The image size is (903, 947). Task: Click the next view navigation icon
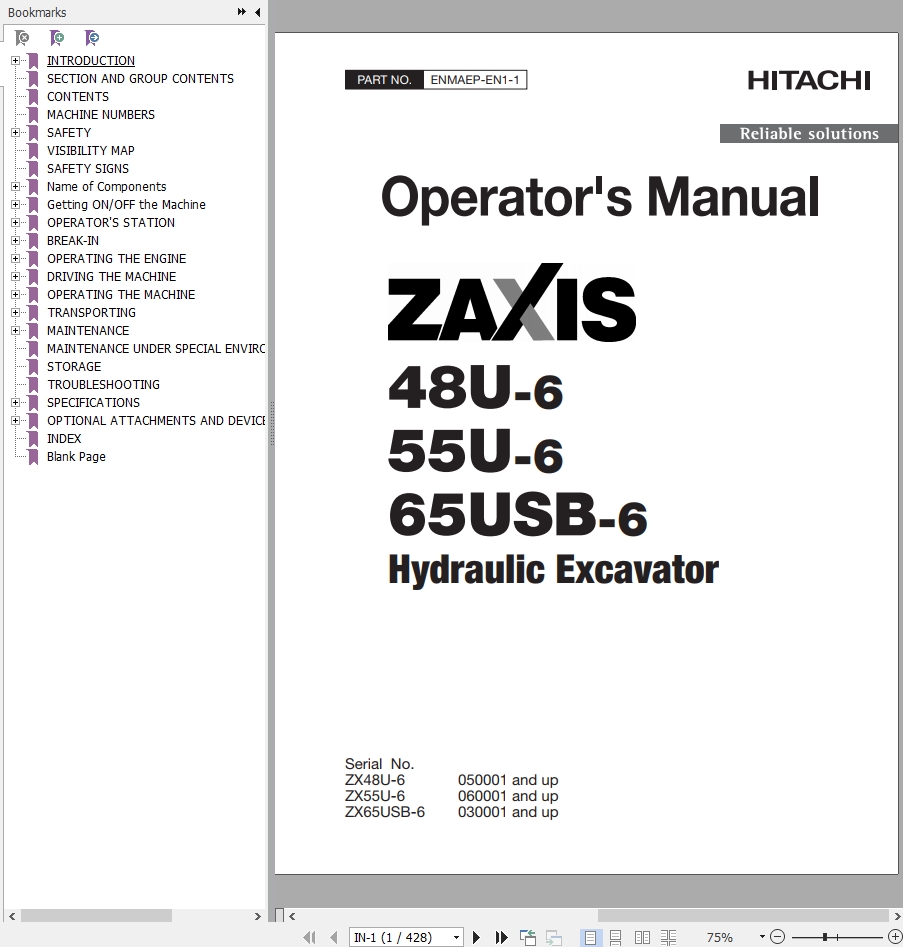(553, 937)
